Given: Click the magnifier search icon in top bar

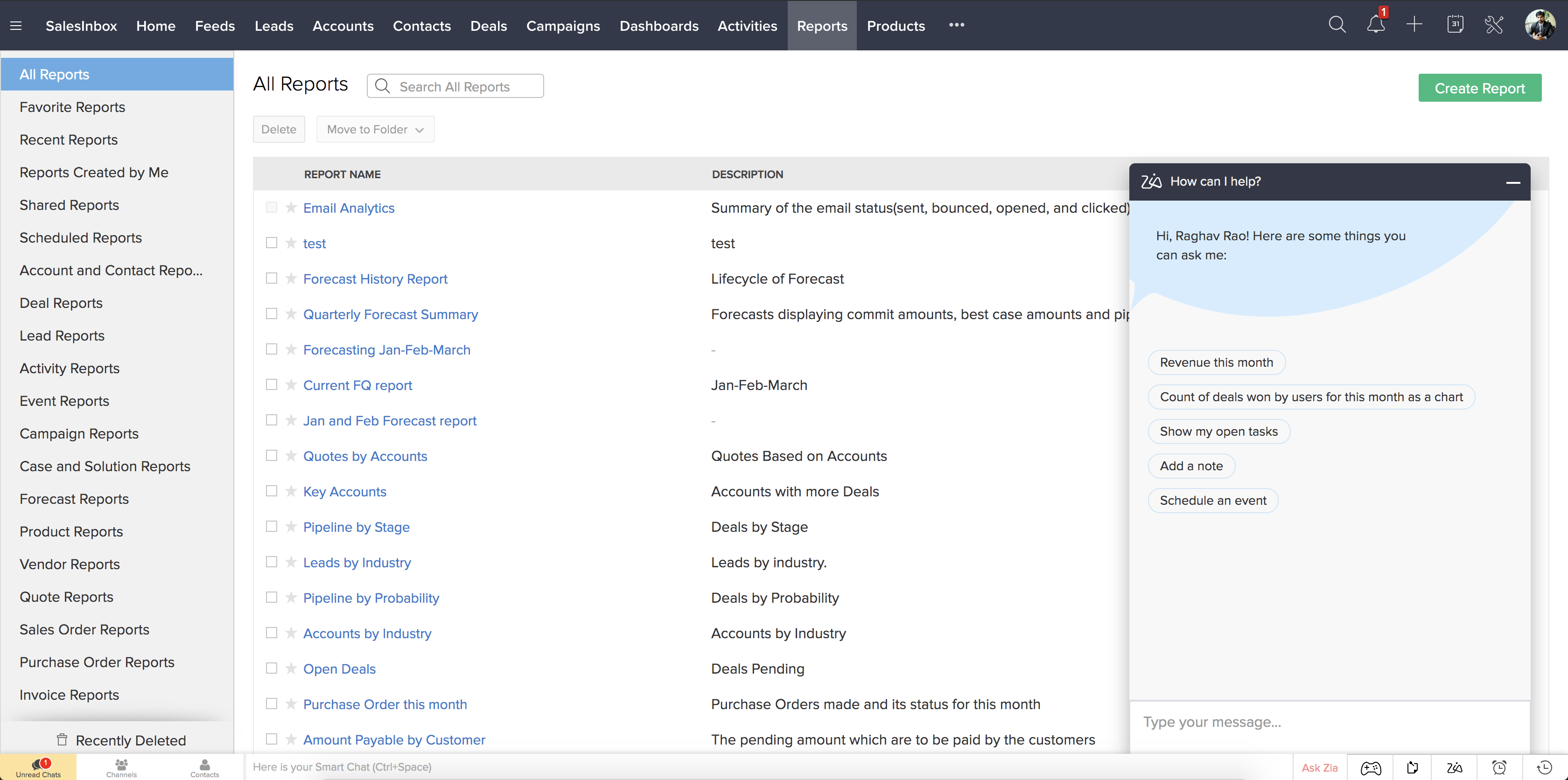Looking at the screenshot, I should [x=1337, y=25].
